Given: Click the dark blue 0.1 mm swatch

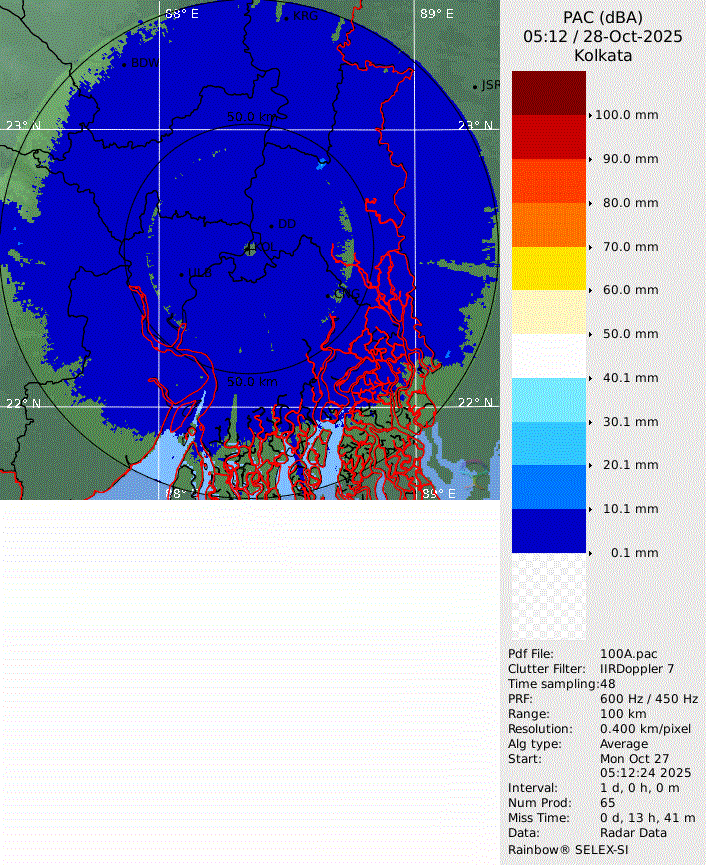Looking at the screenshot, I should (x=548, y=531).
